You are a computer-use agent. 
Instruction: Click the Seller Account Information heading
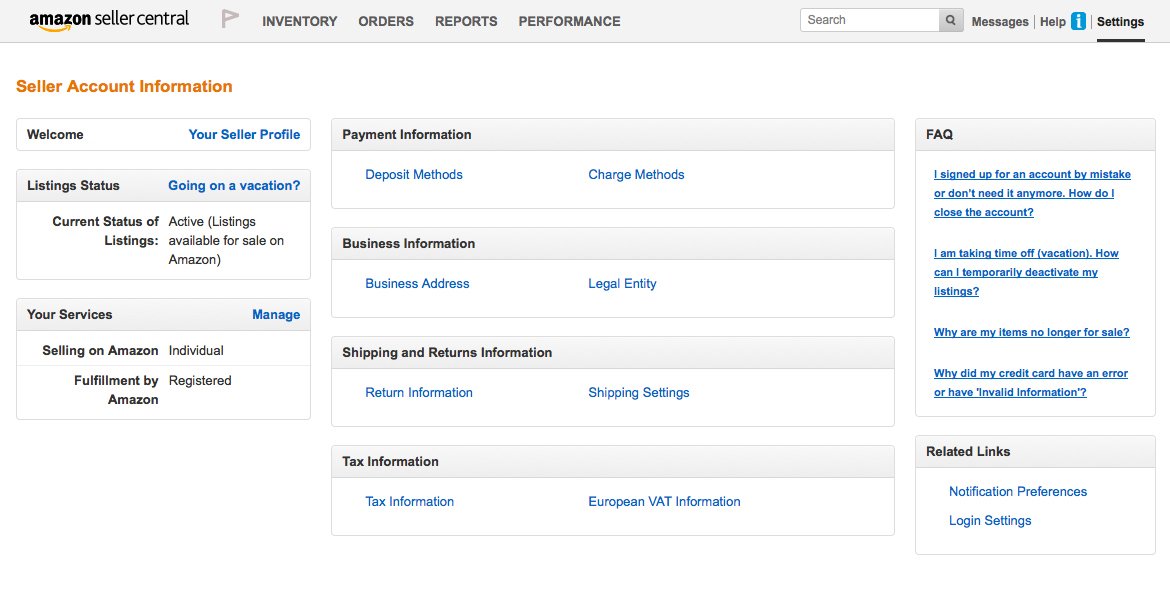(124, 86)
